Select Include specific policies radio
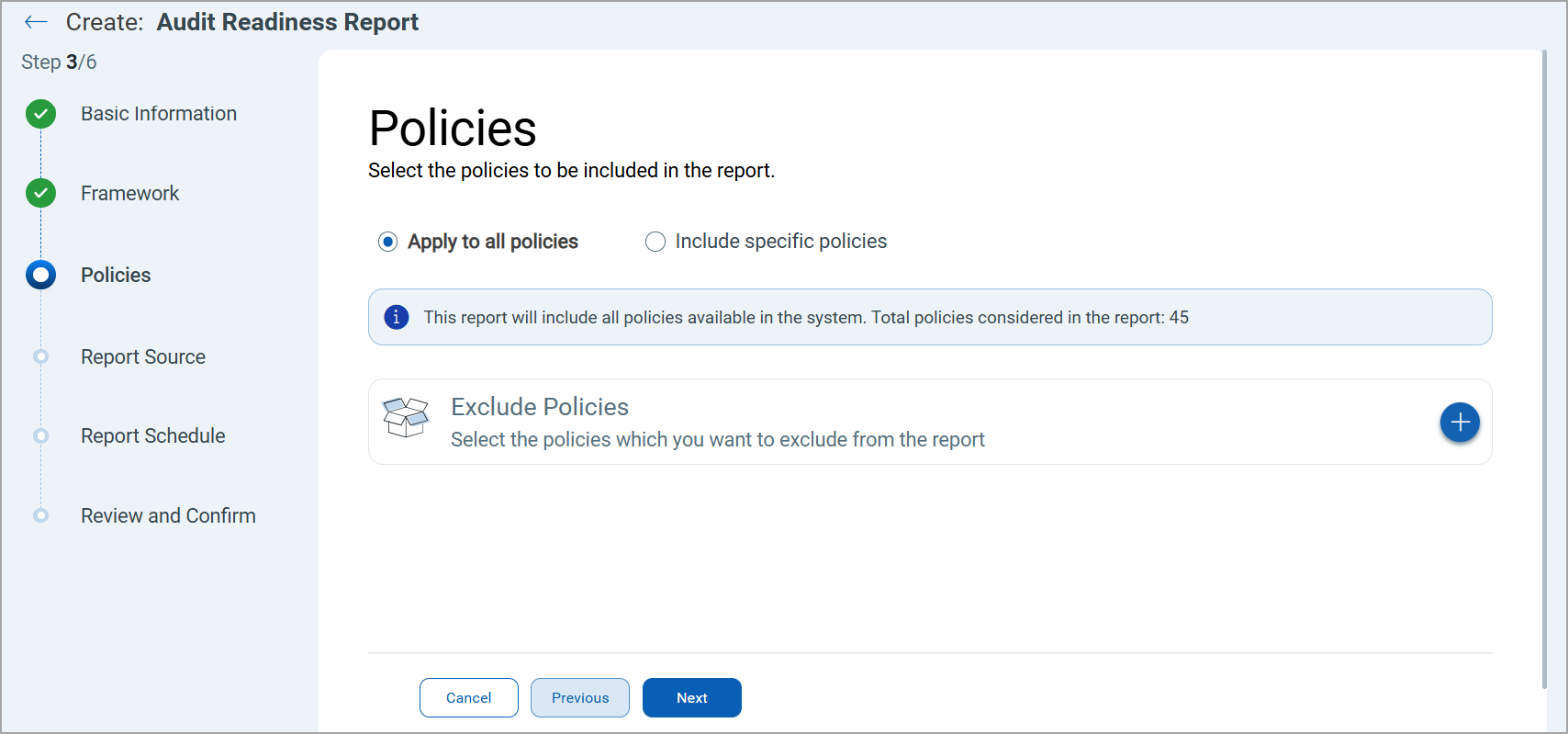 point(655,242)
